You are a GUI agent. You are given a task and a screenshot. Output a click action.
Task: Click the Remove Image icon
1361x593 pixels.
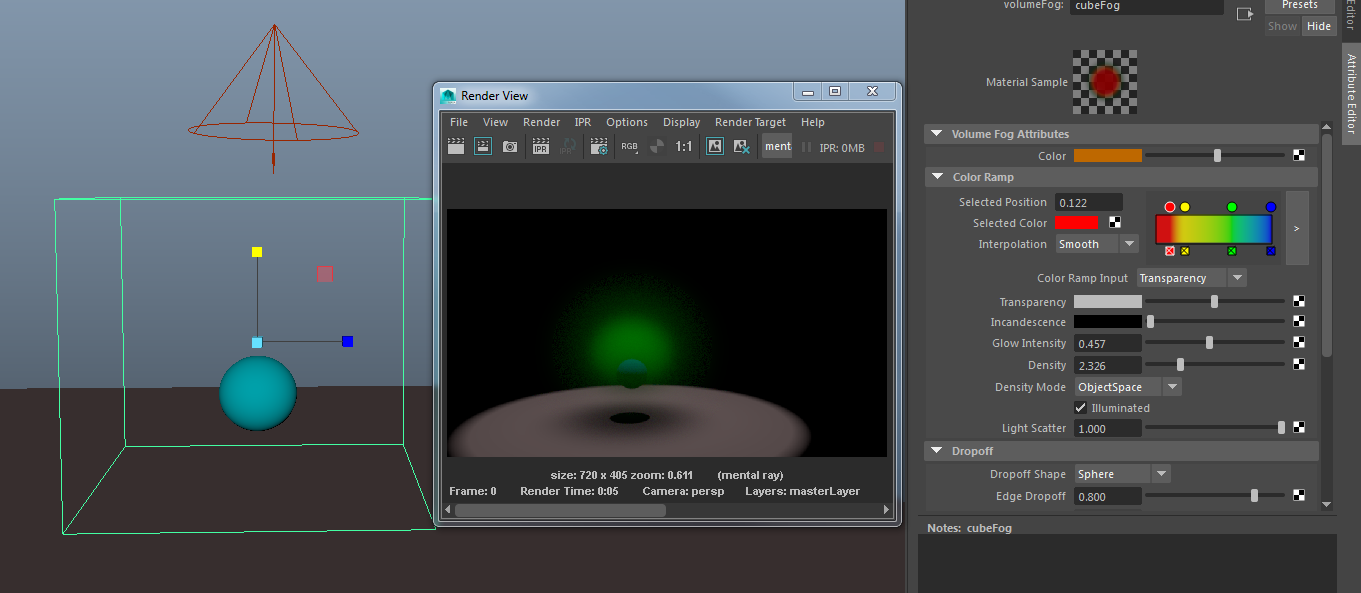click(x=742, y=146)
